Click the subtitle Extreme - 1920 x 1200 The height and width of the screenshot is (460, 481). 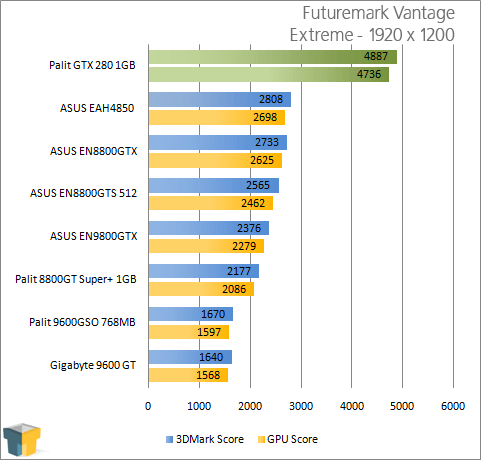(372, 35)
